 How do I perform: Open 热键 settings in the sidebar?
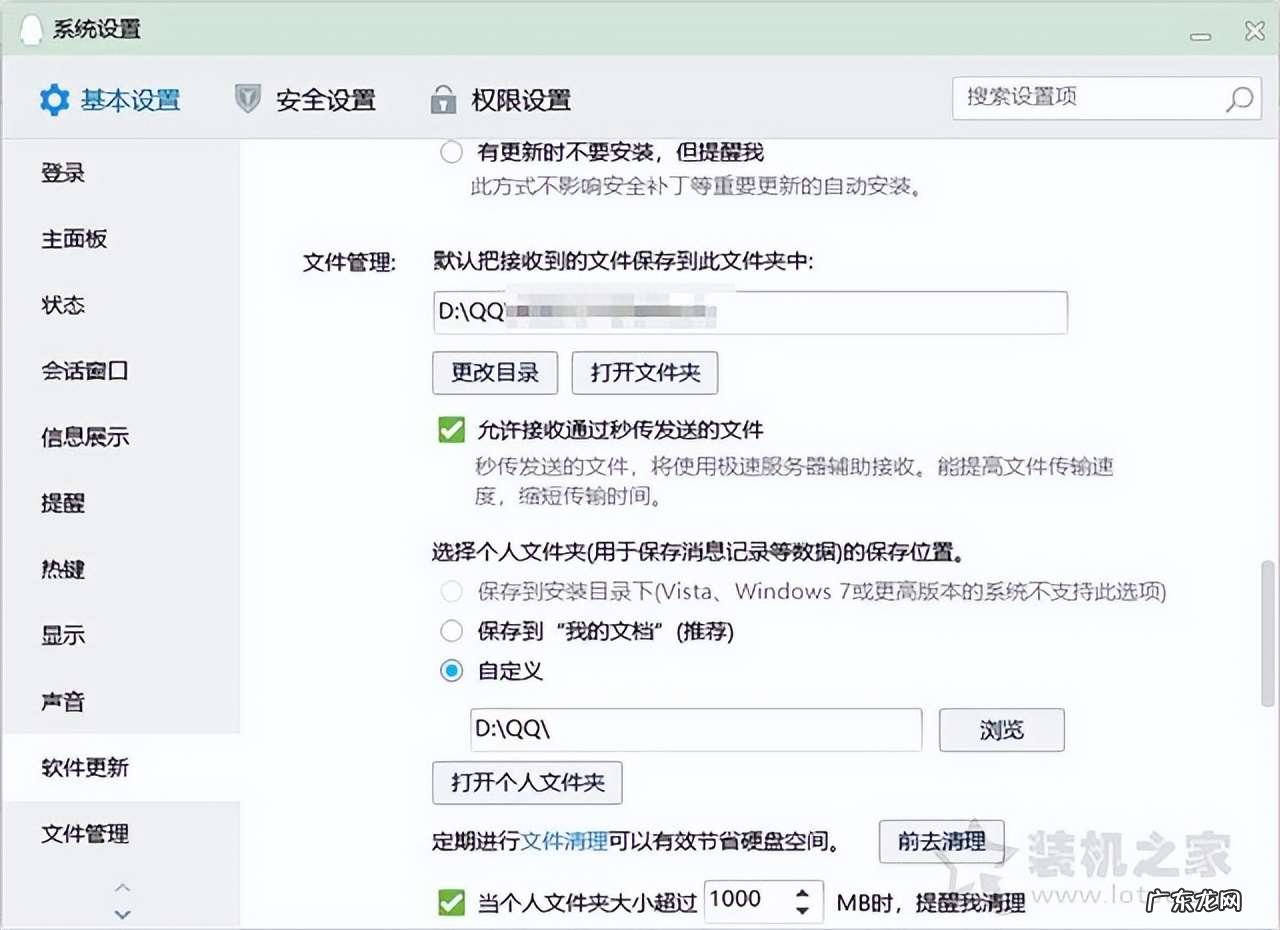(63, 570)
